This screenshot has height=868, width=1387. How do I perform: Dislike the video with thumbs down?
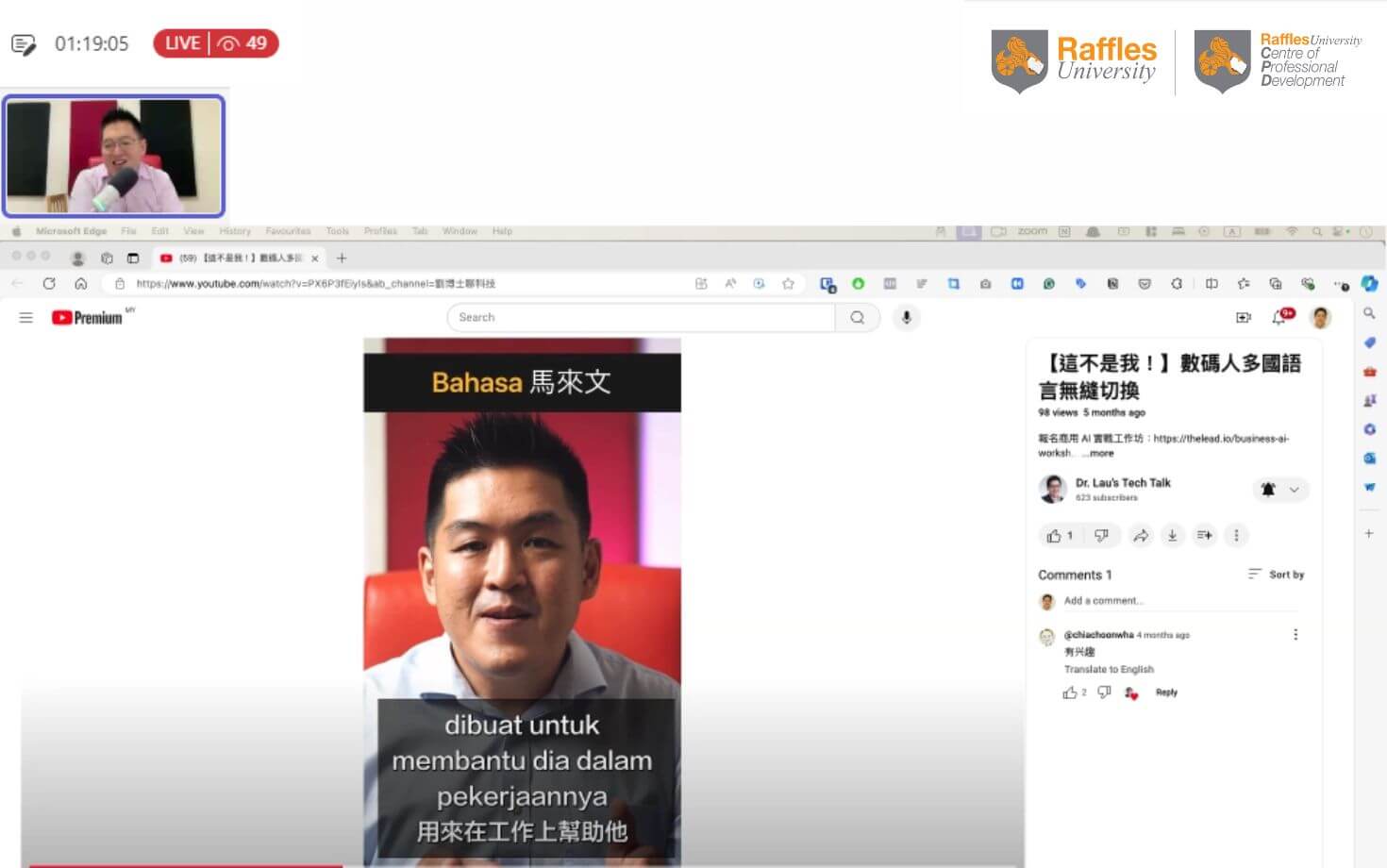pos(1101,536)
